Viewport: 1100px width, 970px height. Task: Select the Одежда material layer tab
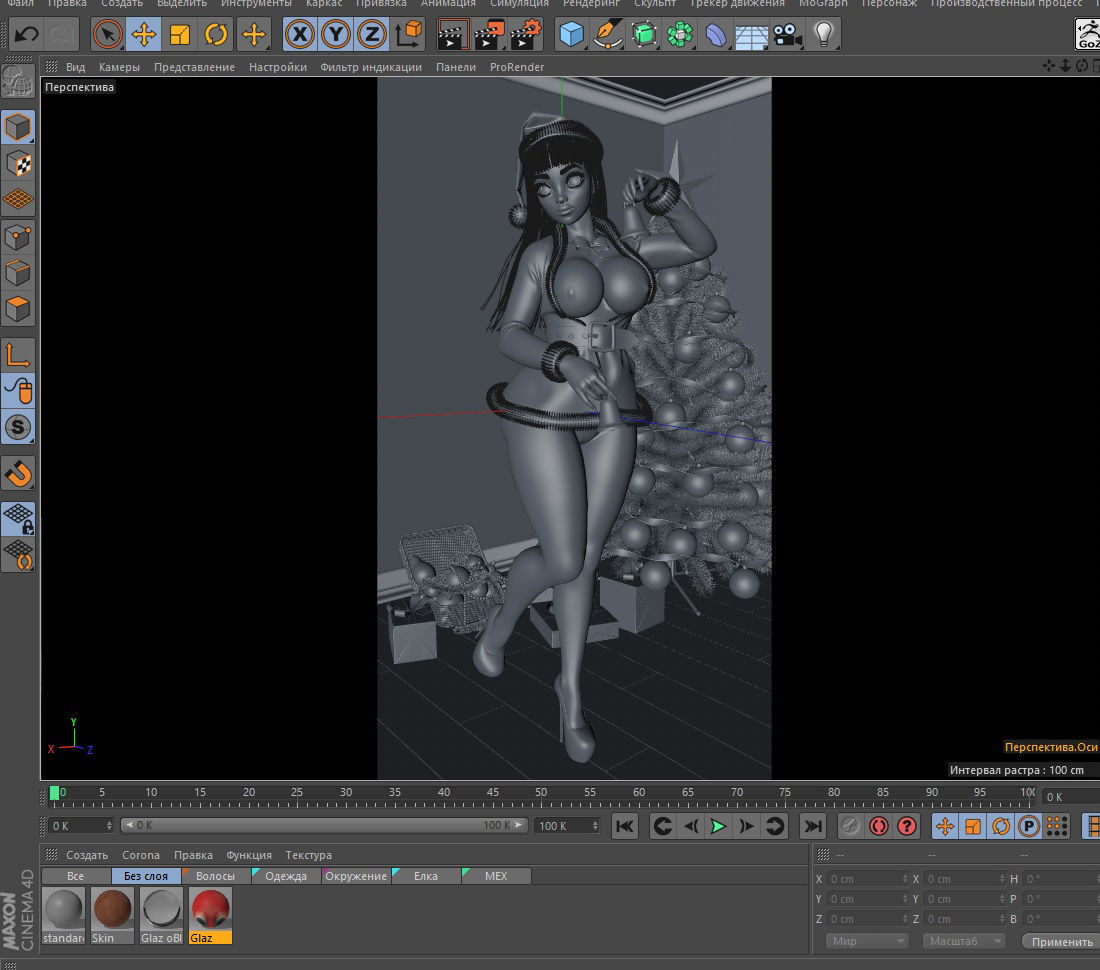[286, 876]
